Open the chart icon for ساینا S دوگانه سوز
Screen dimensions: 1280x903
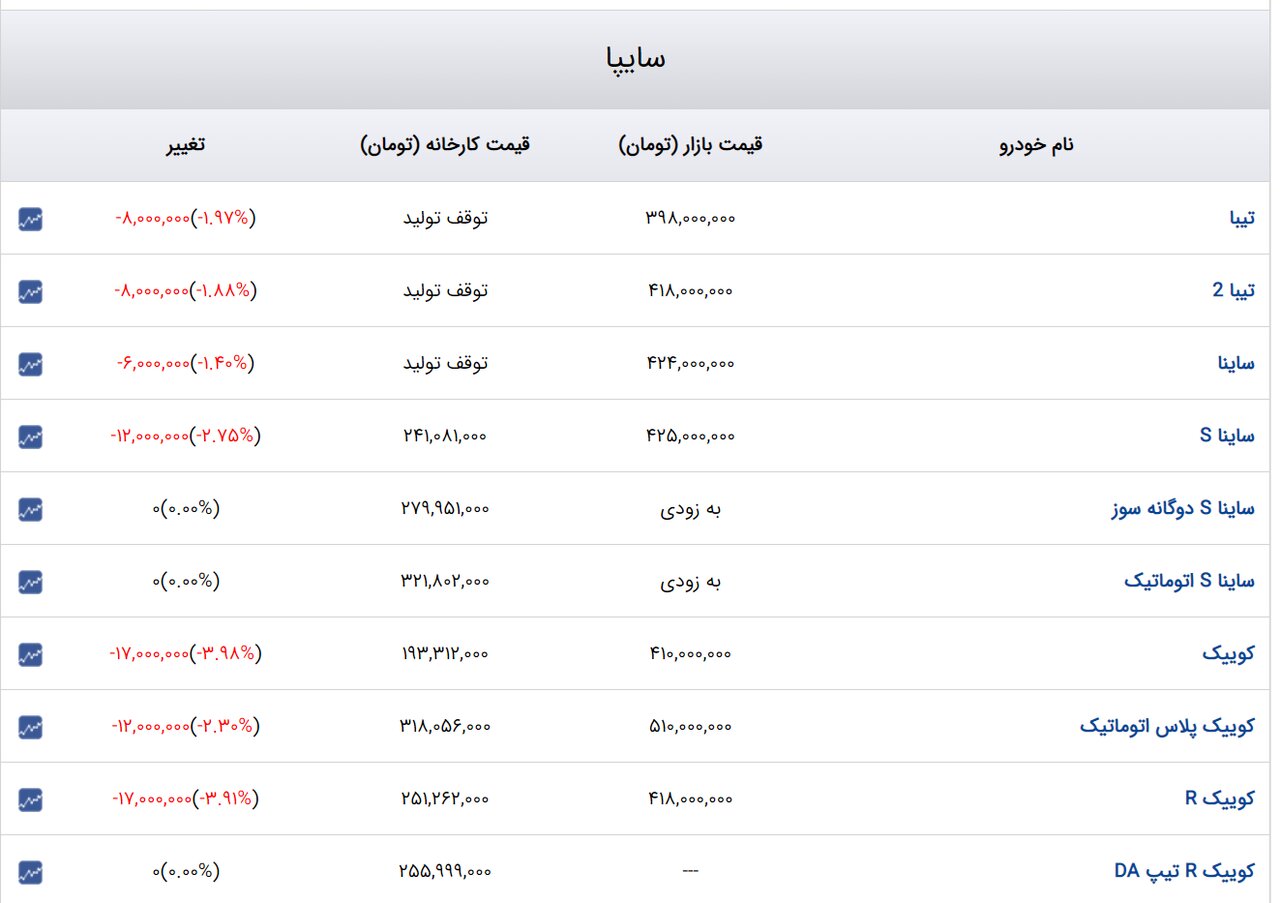(x=29, y=509)
